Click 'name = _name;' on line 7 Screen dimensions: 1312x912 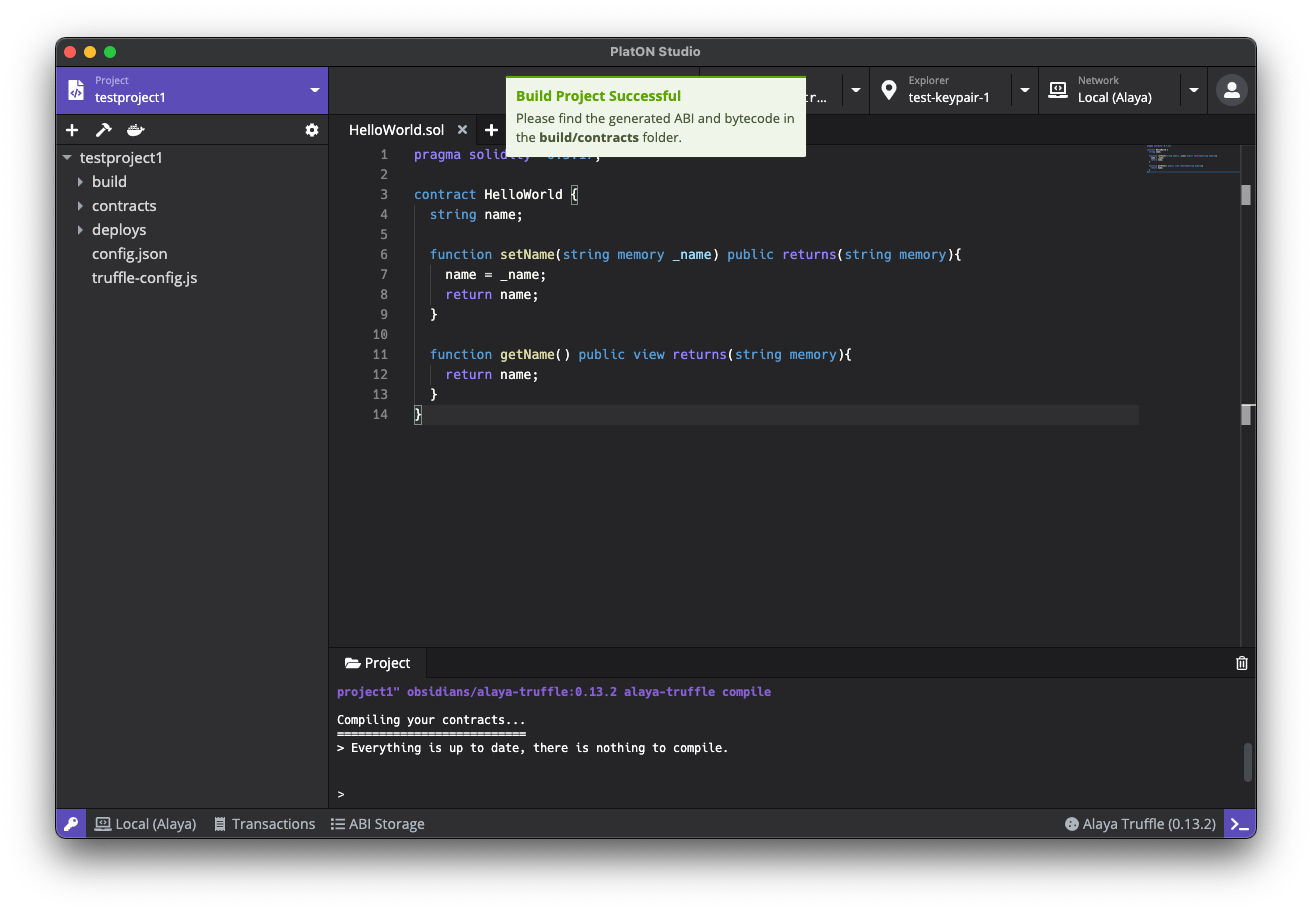495,274
